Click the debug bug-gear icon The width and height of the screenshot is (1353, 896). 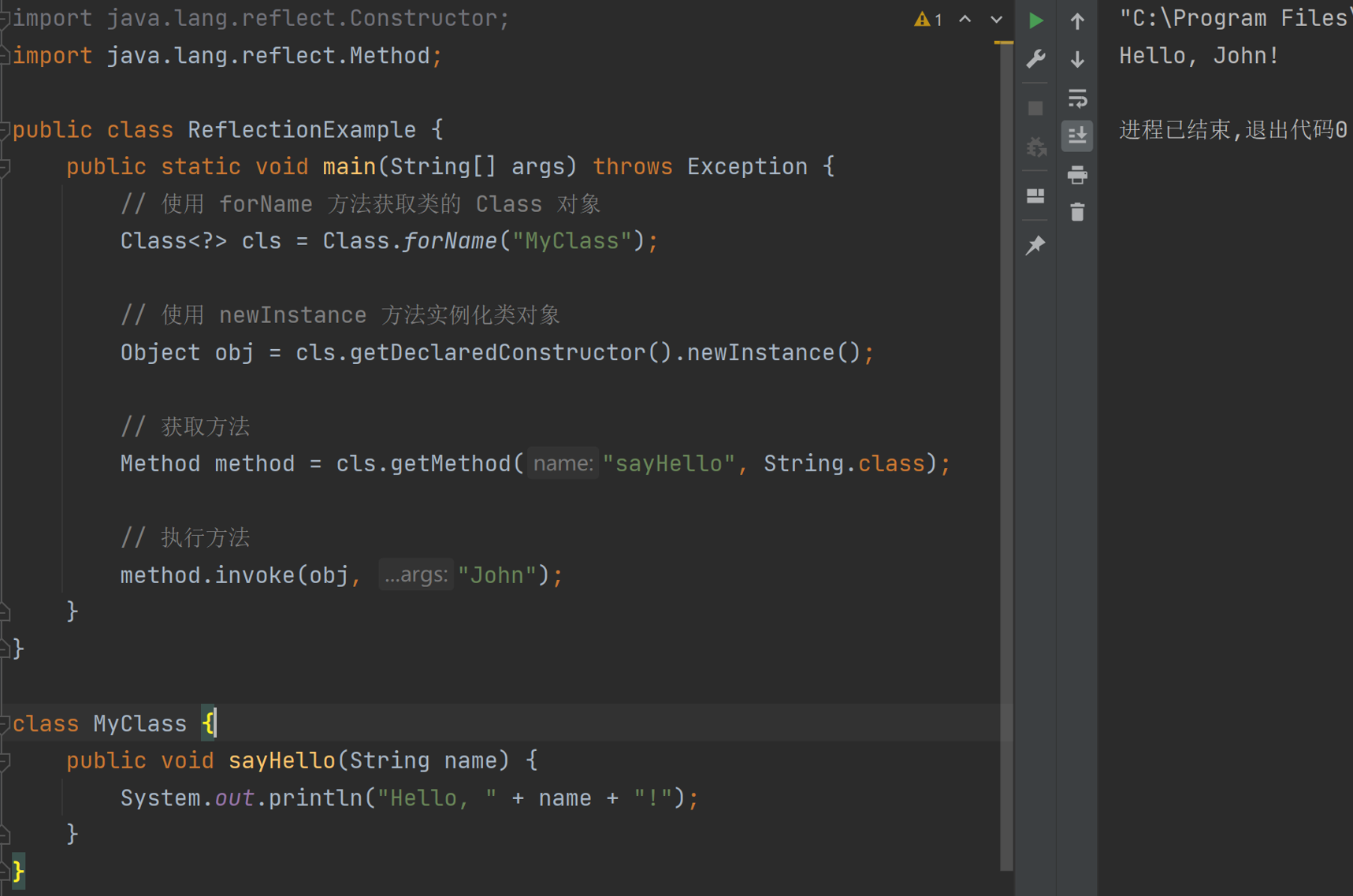click(1035, 146)
